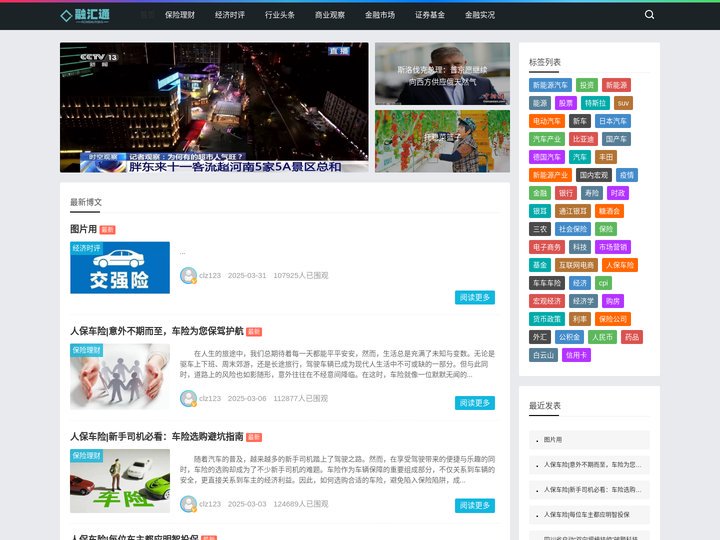Select the 购房 tag

(613, 301)
